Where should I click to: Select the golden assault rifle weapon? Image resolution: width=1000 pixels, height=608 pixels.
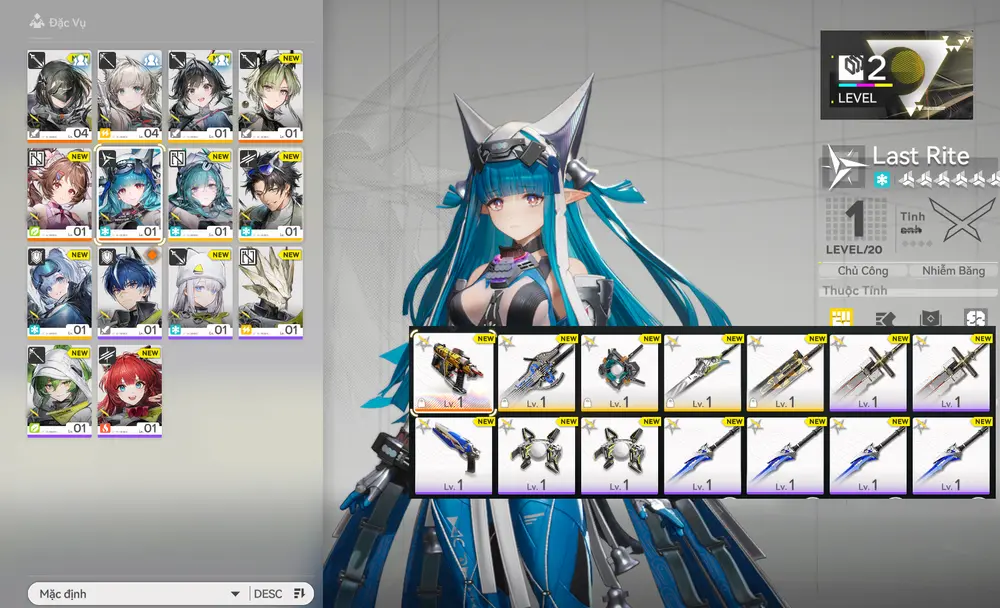click(x=453, y=372)
